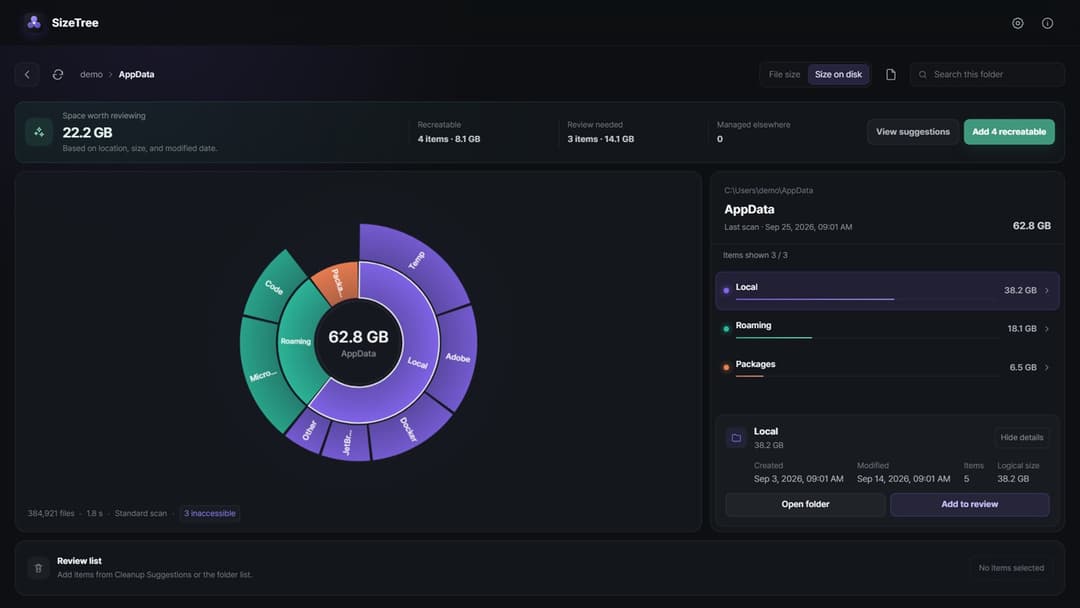1080x608 pixels.
Task: Focus the Search this folder field
Action: [988, 74]
